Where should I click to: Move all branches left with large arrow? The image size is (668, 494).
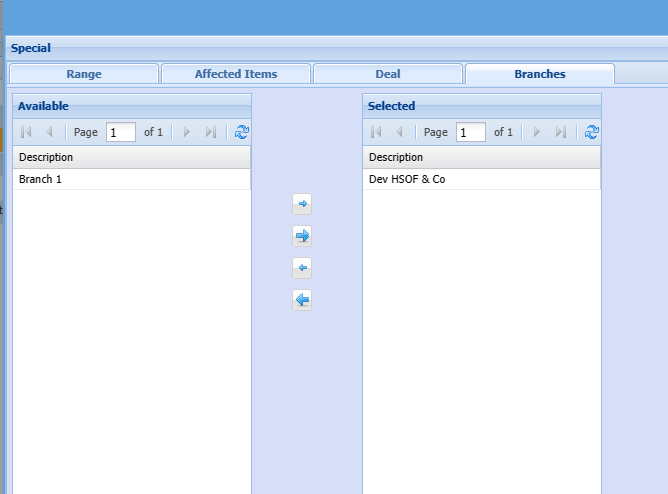[x=302, y=300]
